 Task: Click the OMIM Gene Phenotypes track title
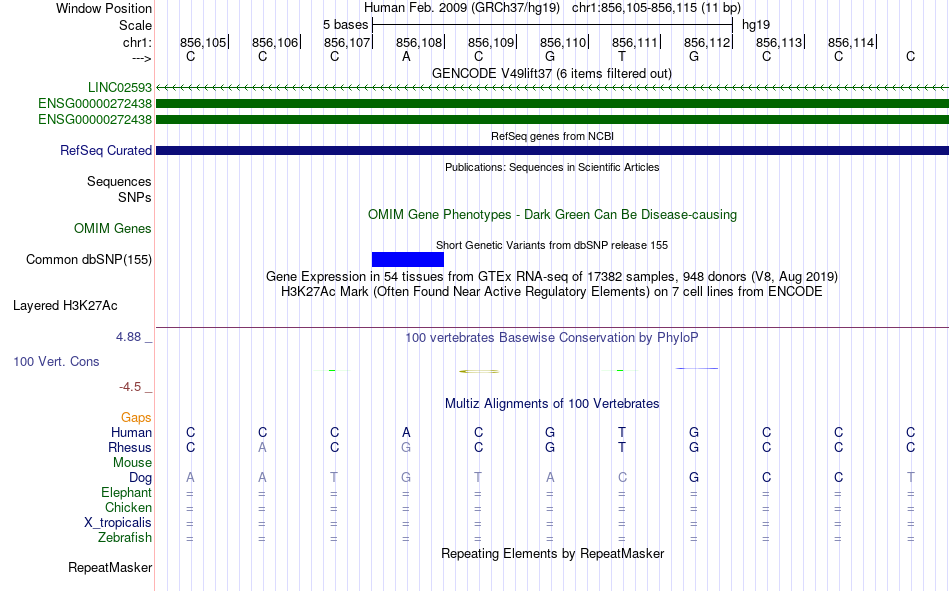tap(553, 215)
